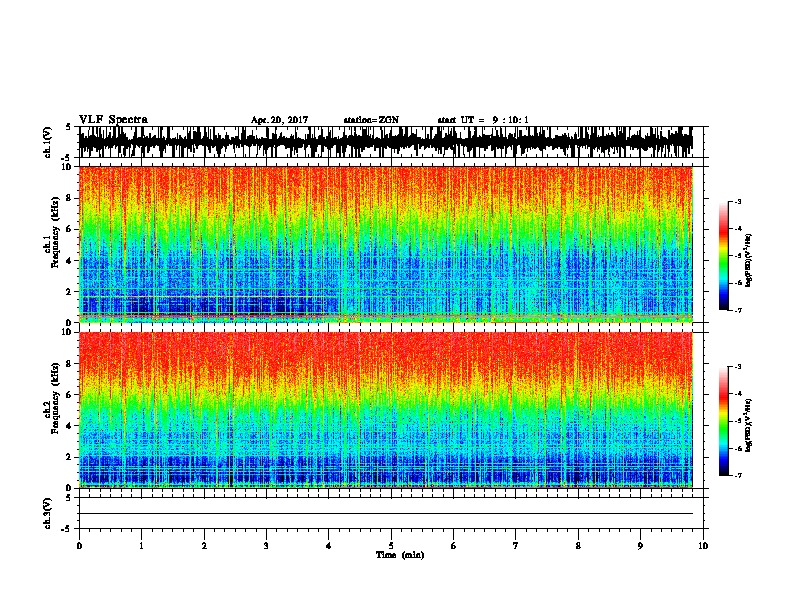The width and height of the screenshot is (792, 612).
Task: Click time axis tick label 7
Action: 516,546
